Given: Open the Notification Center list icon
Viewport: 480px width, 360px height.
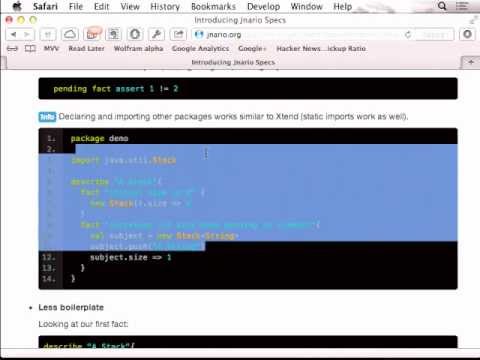Looking at the screenshot, I should [x=462, y=6].
